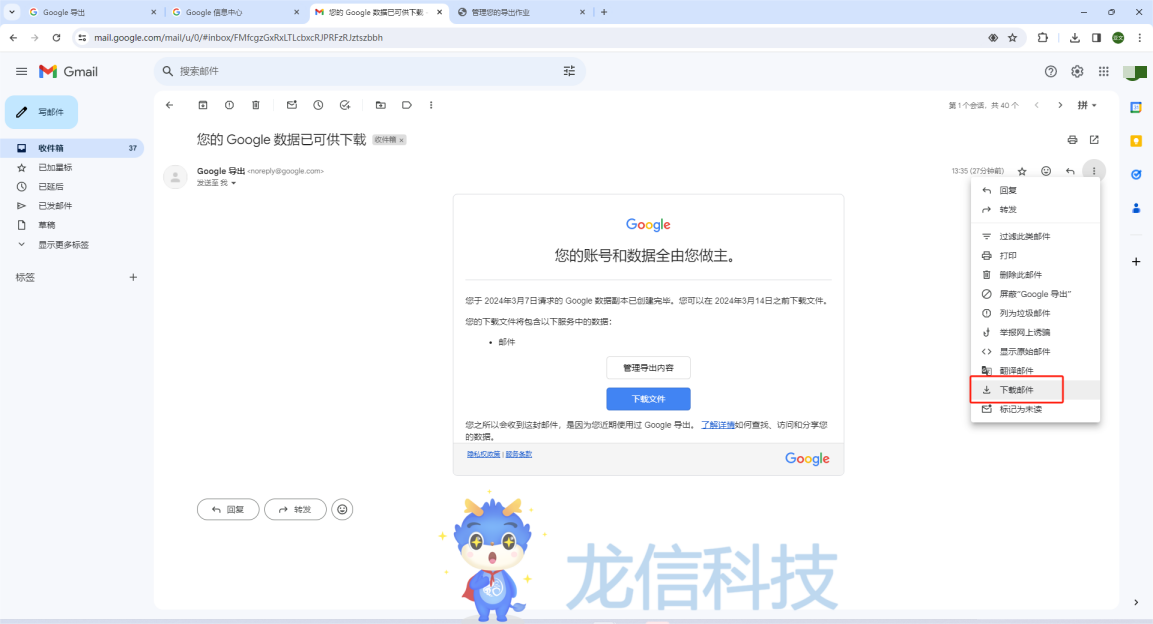The height and width of the screenshot is (624, 1153).
Task: Reply using header arrow icon
Action: click(1070, 171)
